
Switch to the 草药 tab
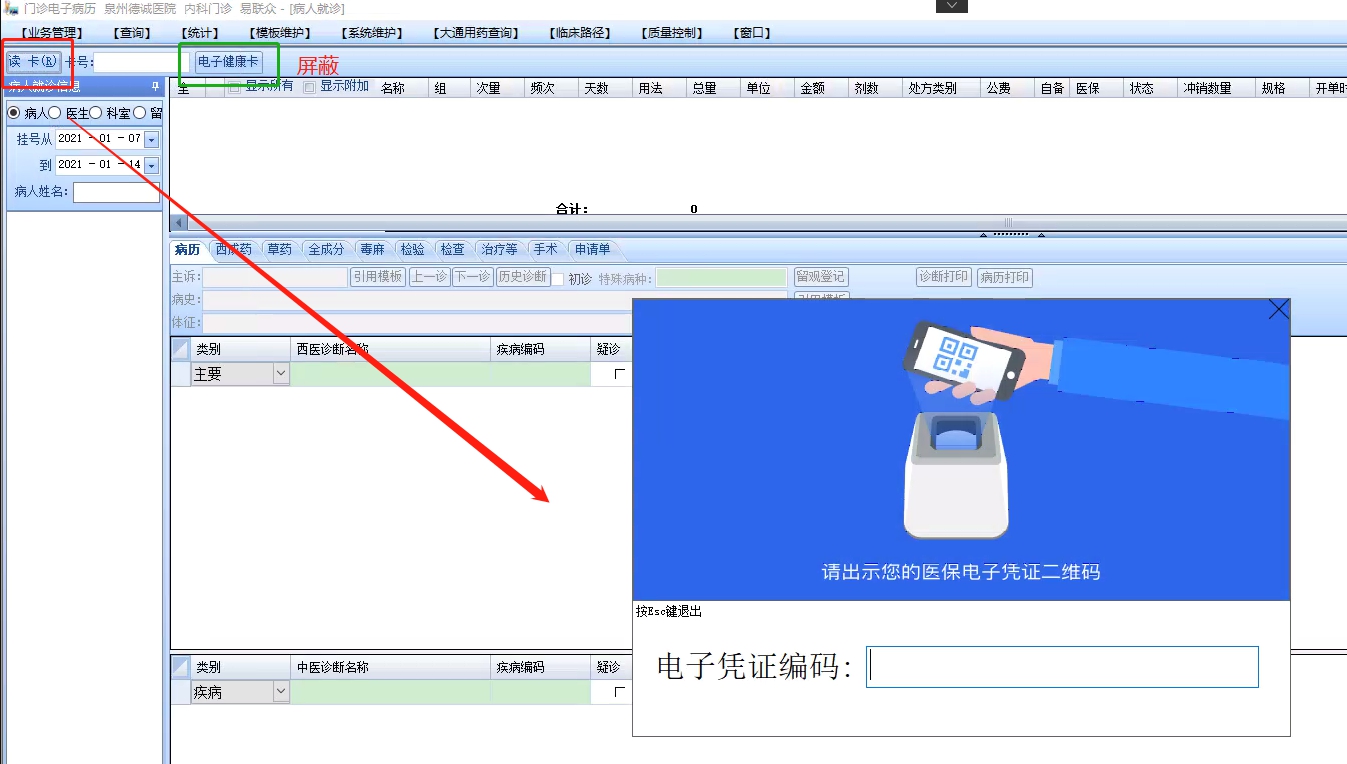(280, 249)
